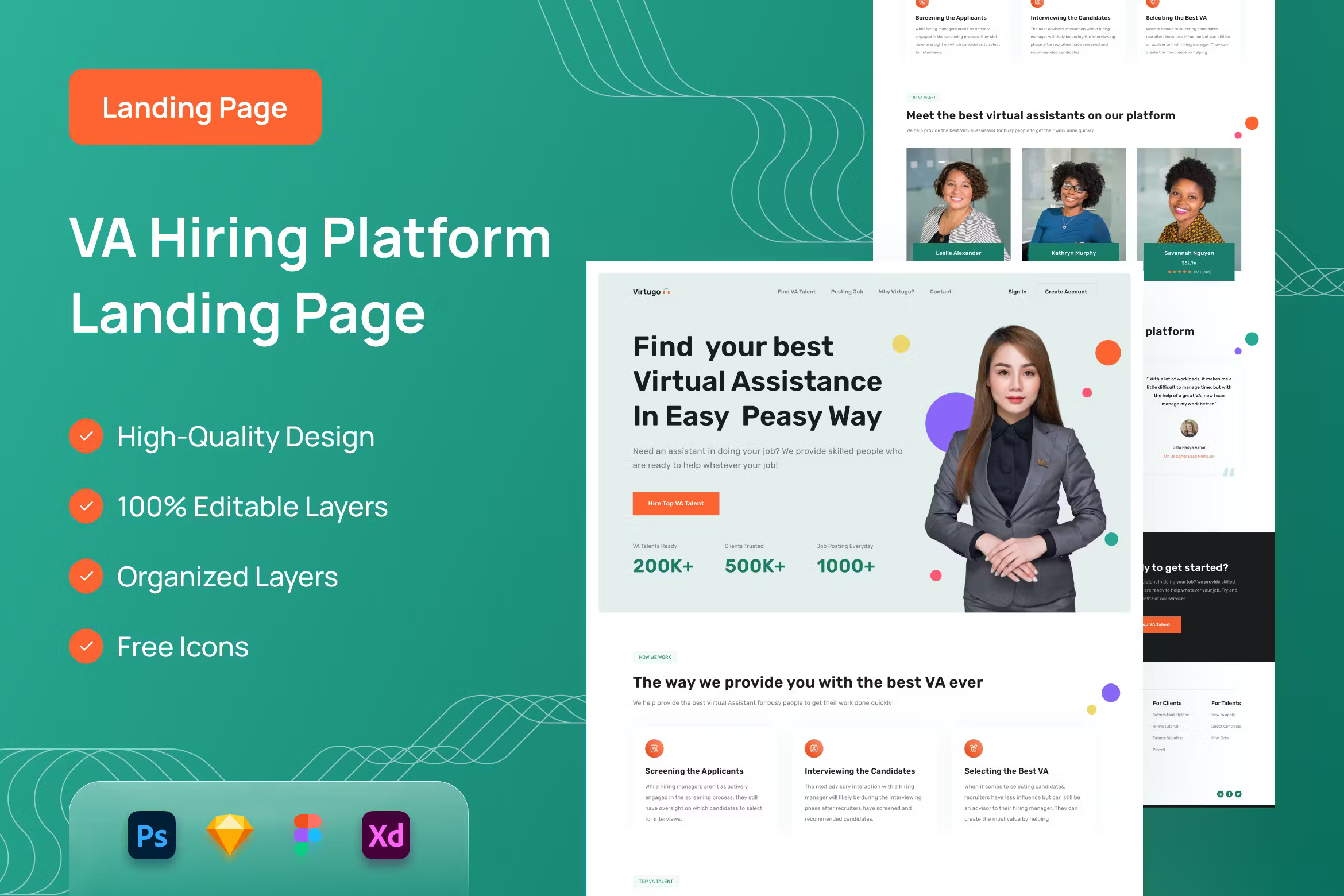The height and width of the screenshot is (896, 1344).
Task: Click the Posting Job navigation link
Action: [848, 292]
